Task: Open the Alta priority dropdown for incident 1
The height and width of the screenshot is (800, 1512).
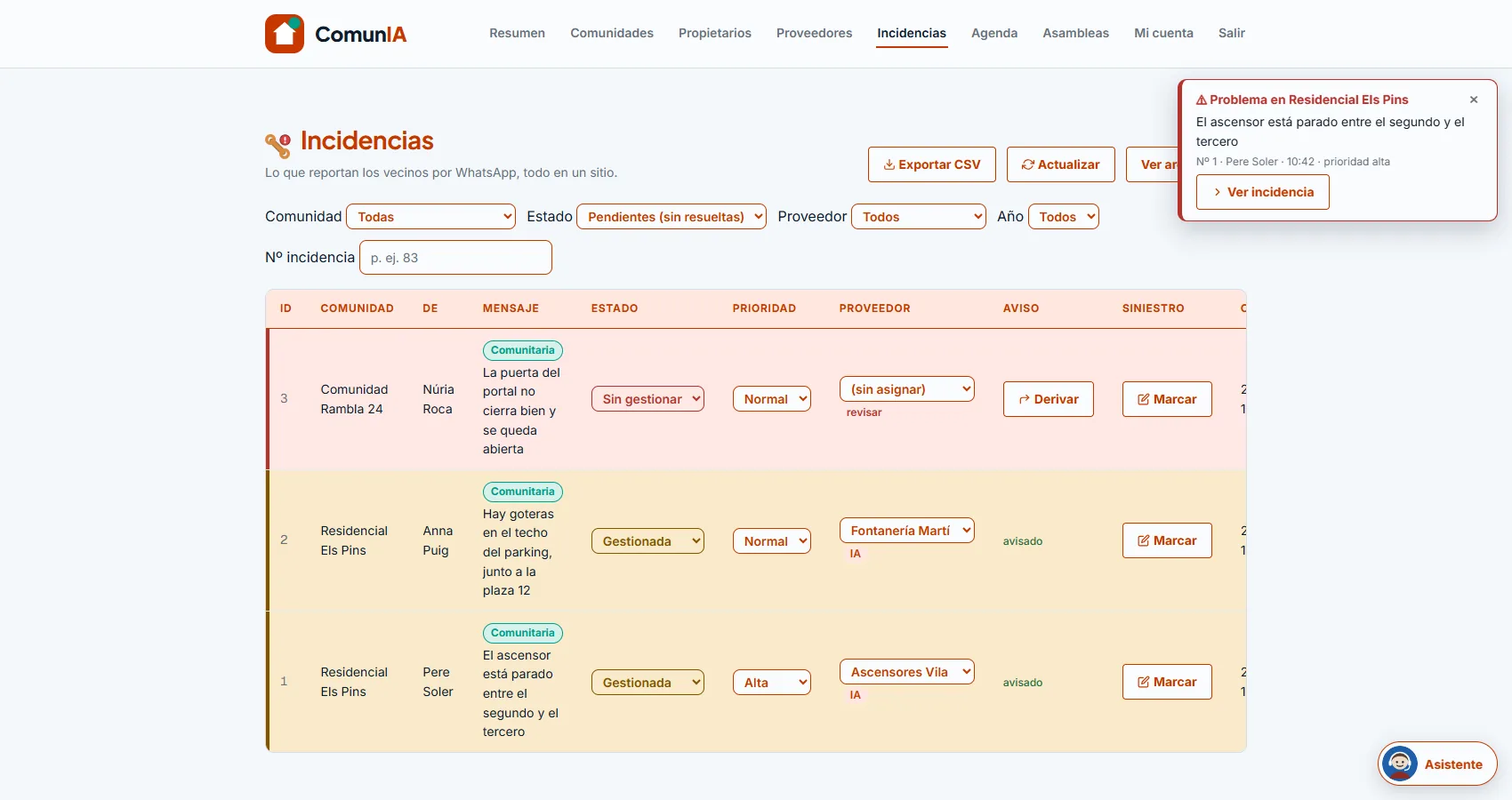Action: pyautogui.click(x=772, y=683)
